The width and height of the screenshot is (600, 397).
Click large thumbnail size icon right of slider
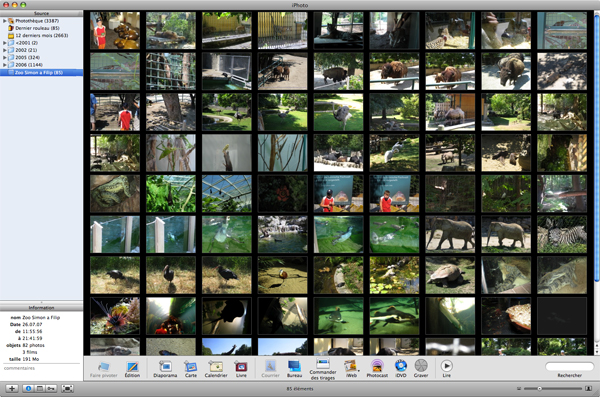tap(589, 389)
